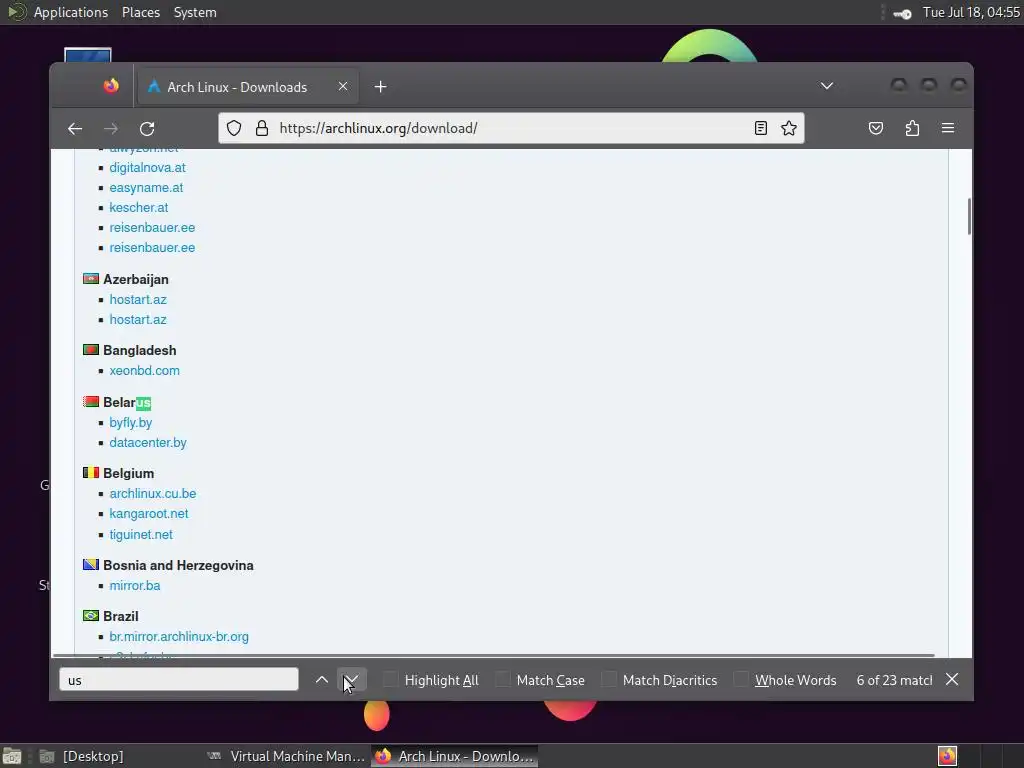
Task: Enable the Match Case checkbox
Action: tap(503, 680)
